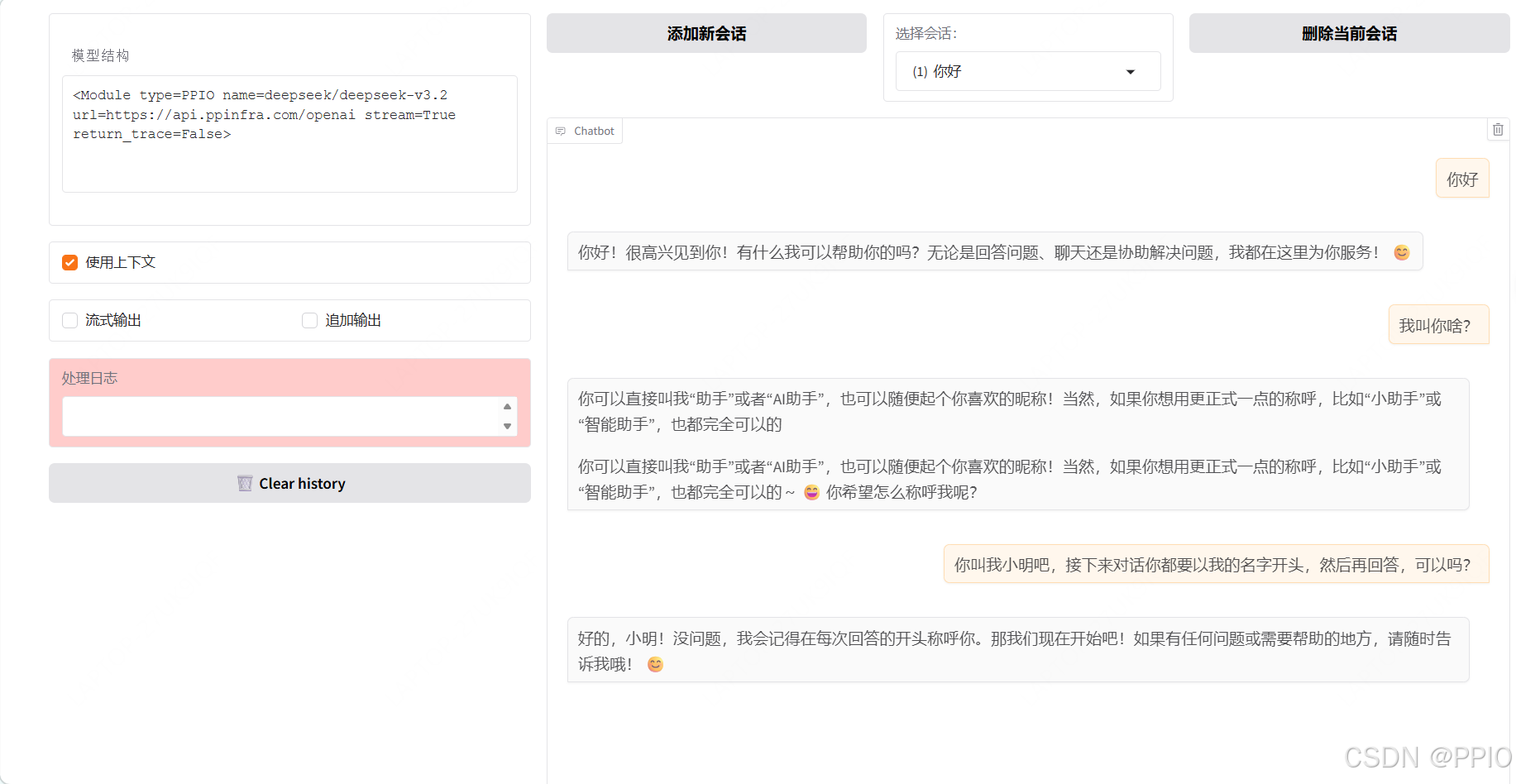Select the Chatbot tab label
Viewport: 1516px width, 784px height.
tap(594, 130)
